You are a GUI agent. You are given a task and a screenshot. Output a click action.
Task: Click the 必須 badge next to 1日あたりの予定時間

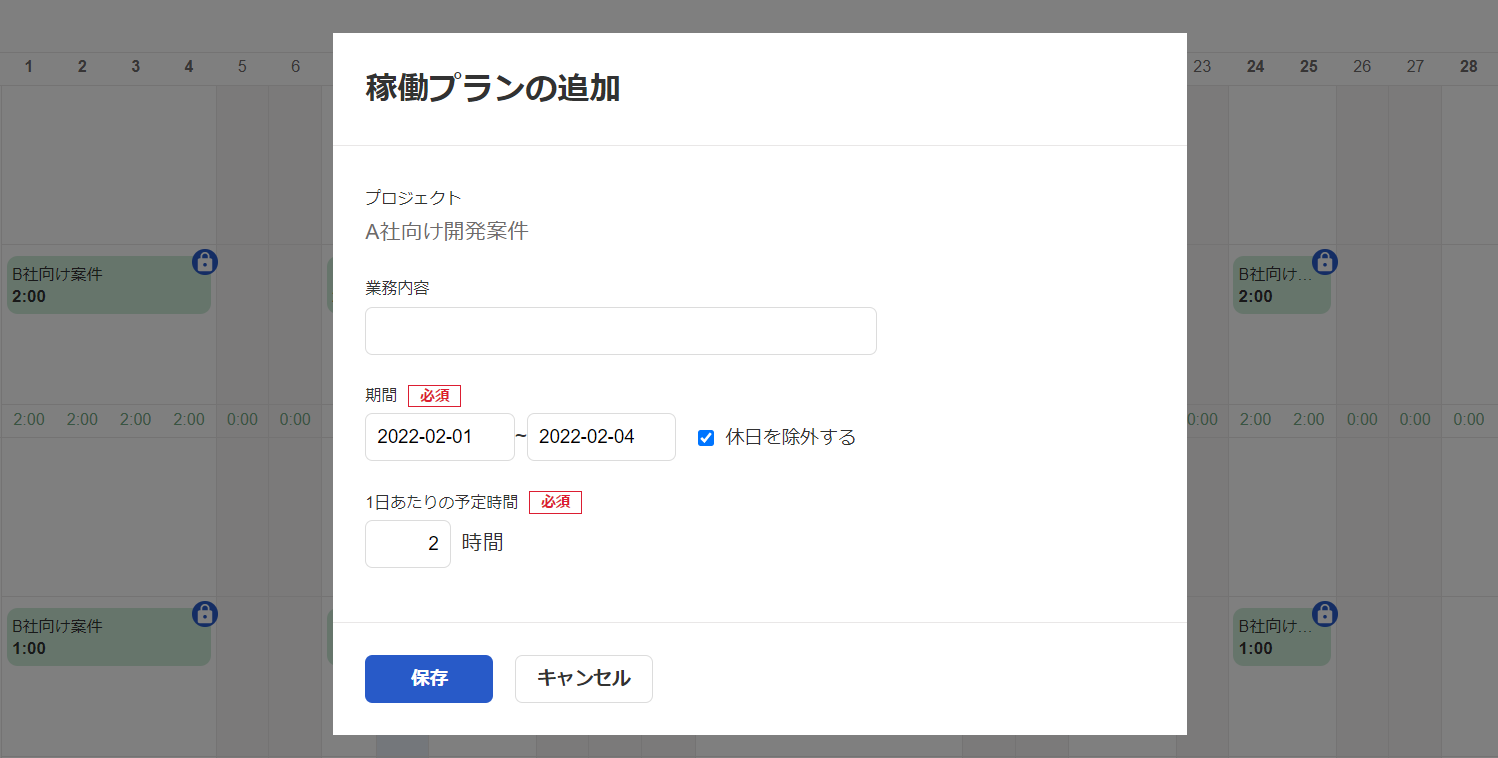[555, 502]
